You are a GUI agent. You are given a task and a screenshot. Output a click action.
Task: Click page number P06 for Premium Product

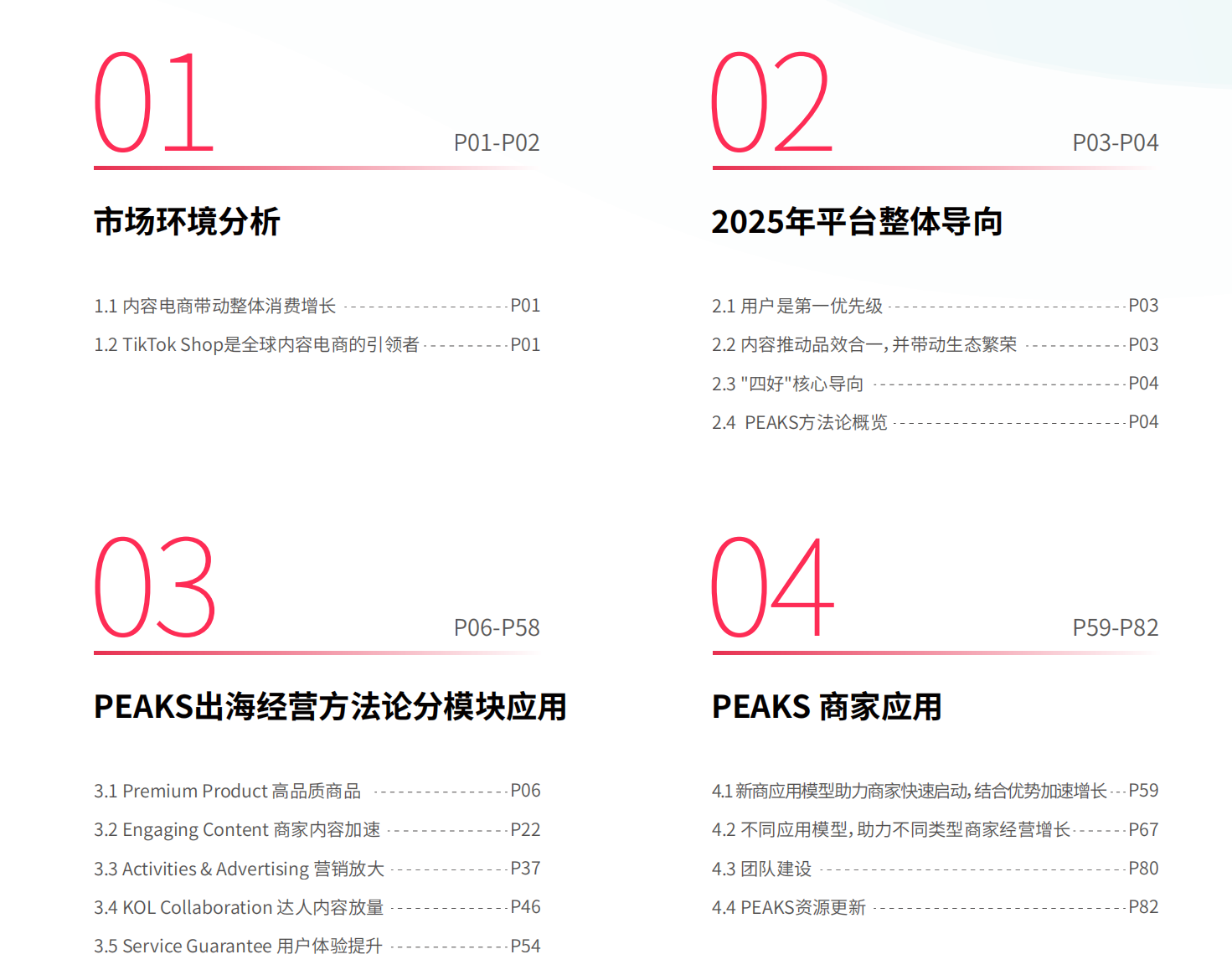click(x=525, y=791)
